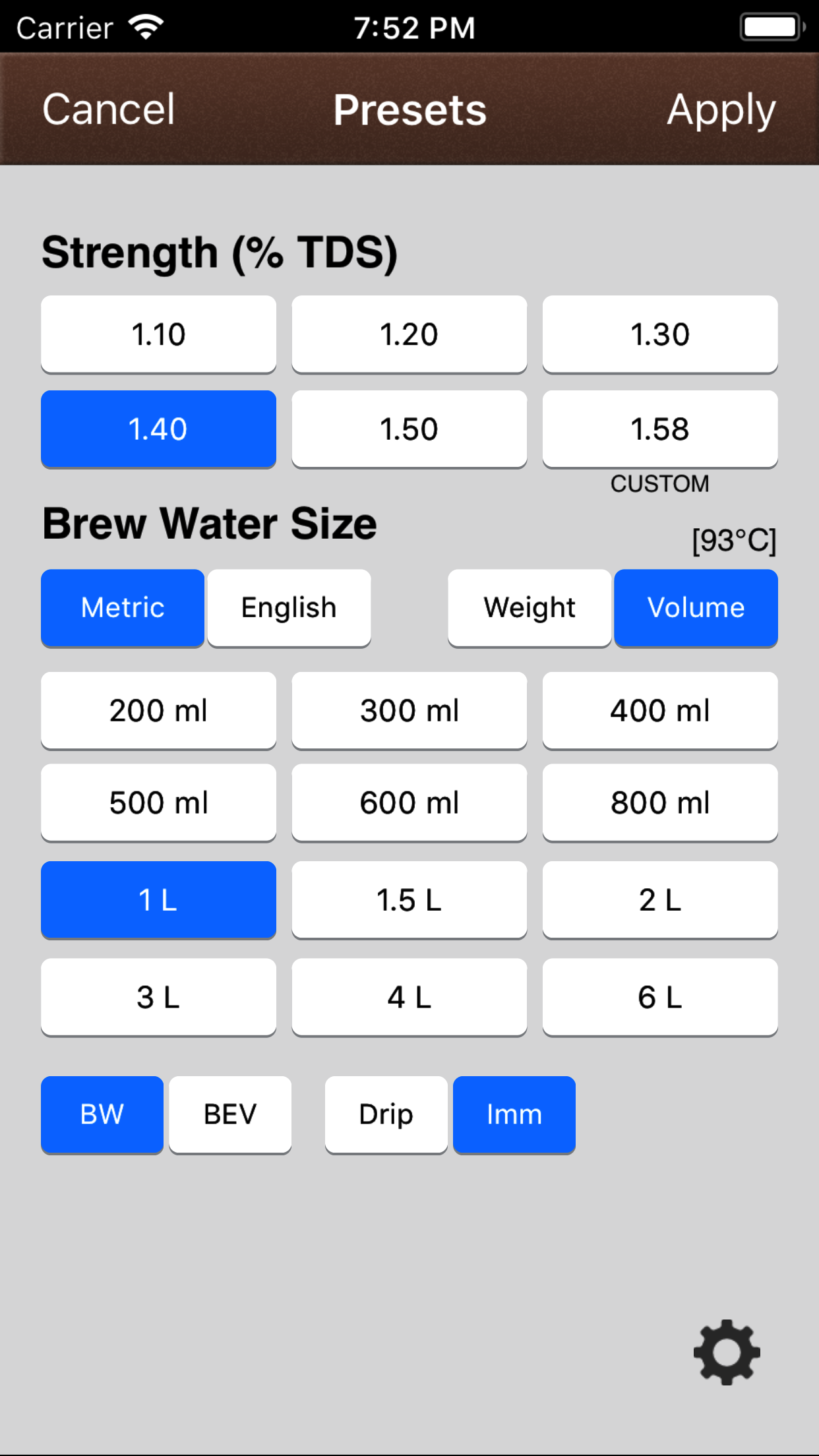The image size is (819, 1456).
Task: Choose the 6 L brew size
Action: click(659, 996)
